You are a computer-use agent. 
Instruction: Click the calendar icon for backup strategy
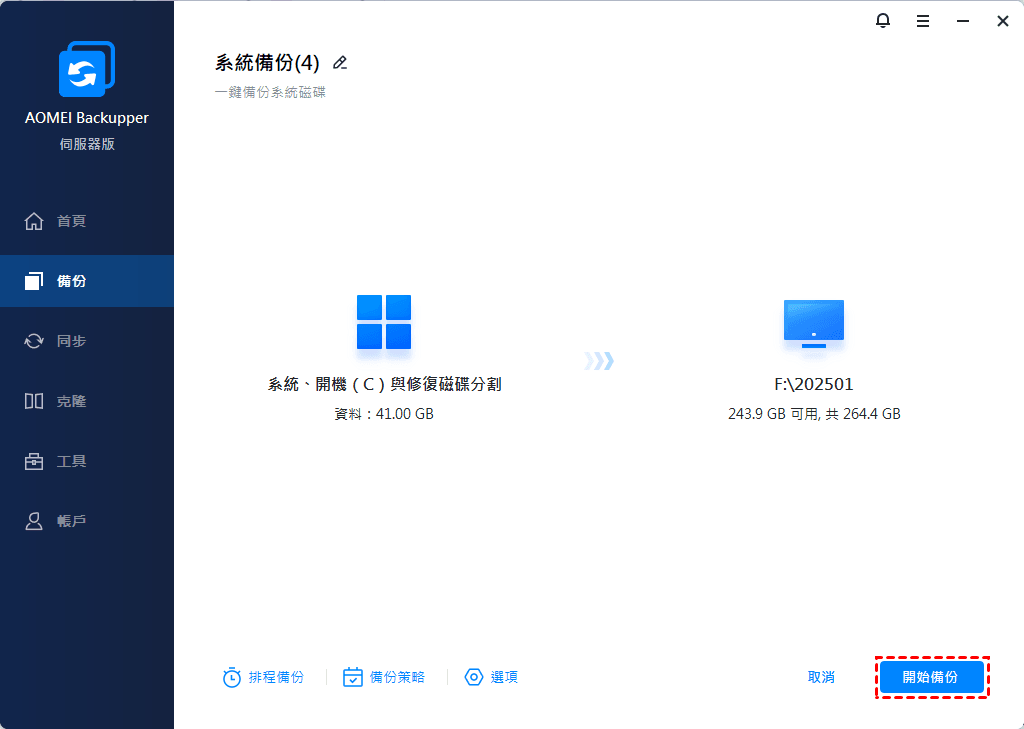[x=353, y=677]
